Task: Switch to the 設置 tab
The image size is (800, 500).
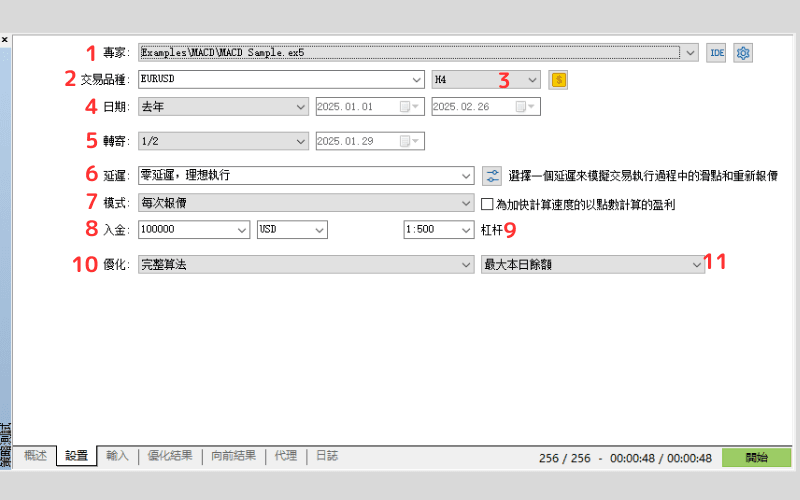Action: (x=77, y=456)
